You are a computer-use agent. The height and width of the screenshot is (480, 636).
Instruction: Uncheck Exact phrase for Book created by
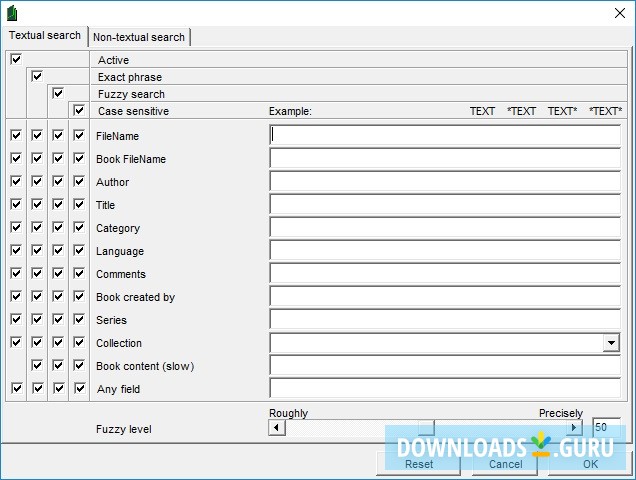click(37, 297)
